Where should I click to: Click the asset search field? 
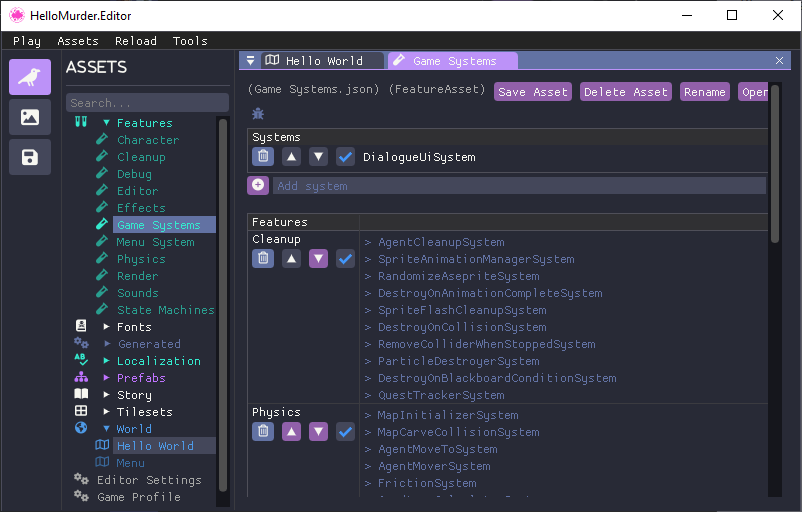146,103
